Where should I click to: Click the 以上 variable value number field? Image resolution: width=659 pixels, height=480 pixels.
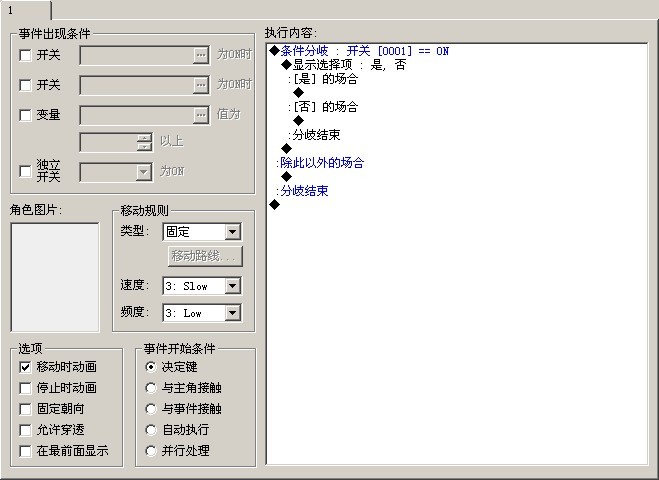[x=108, y=142]
